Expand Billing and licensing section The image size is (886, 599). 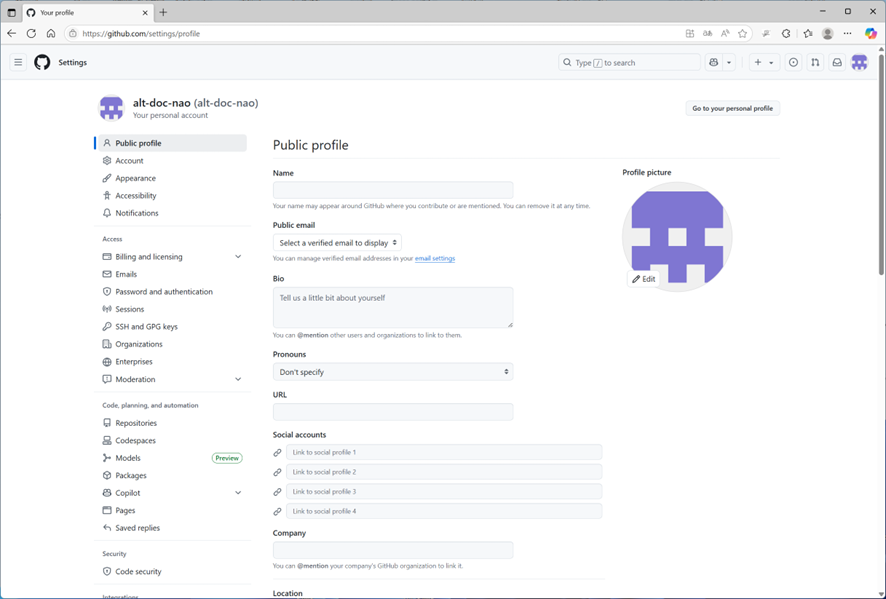click(172, 257)
